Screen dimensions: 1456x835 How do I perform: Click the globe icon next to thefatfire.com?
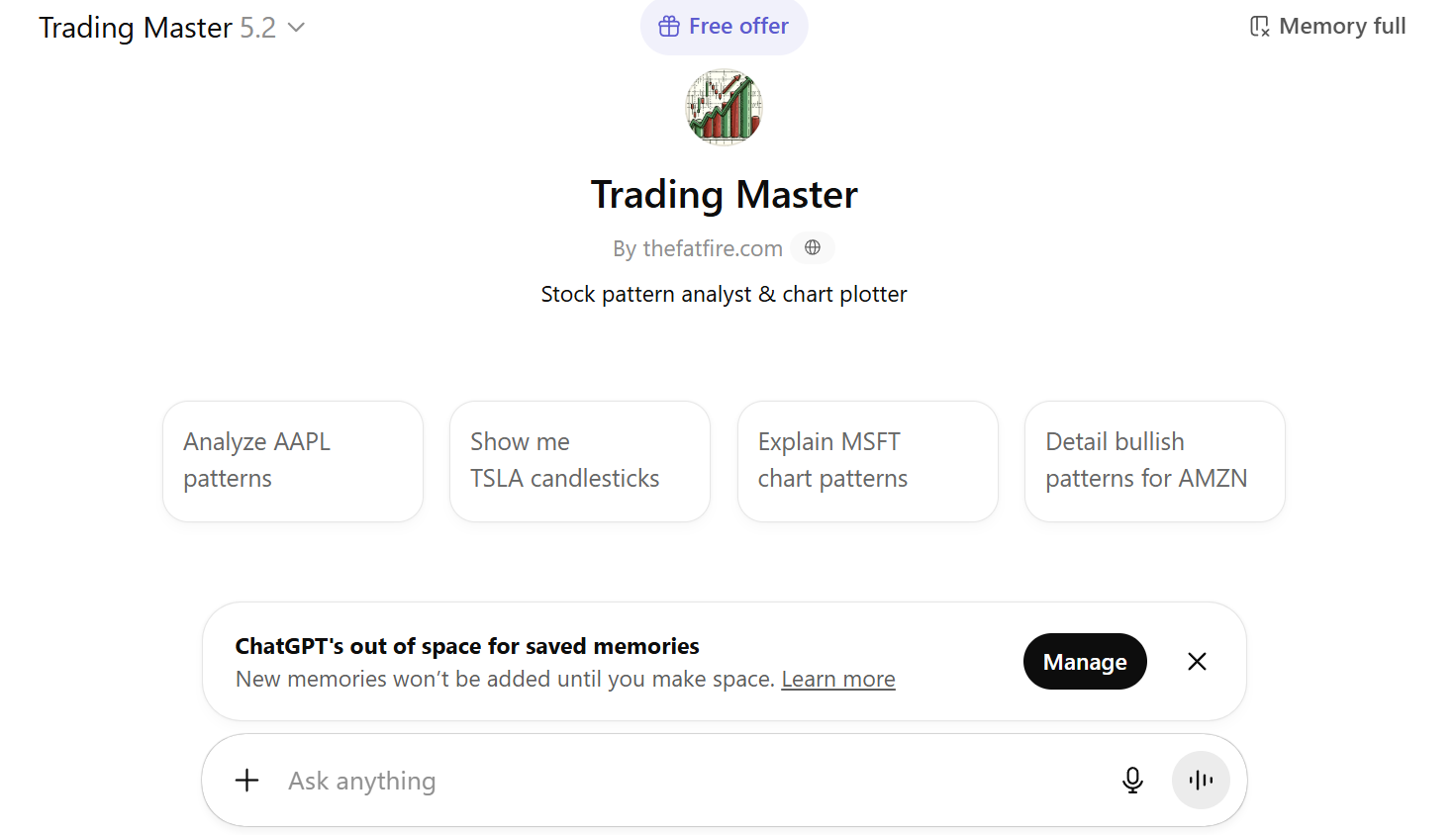[x=812, y=247]
